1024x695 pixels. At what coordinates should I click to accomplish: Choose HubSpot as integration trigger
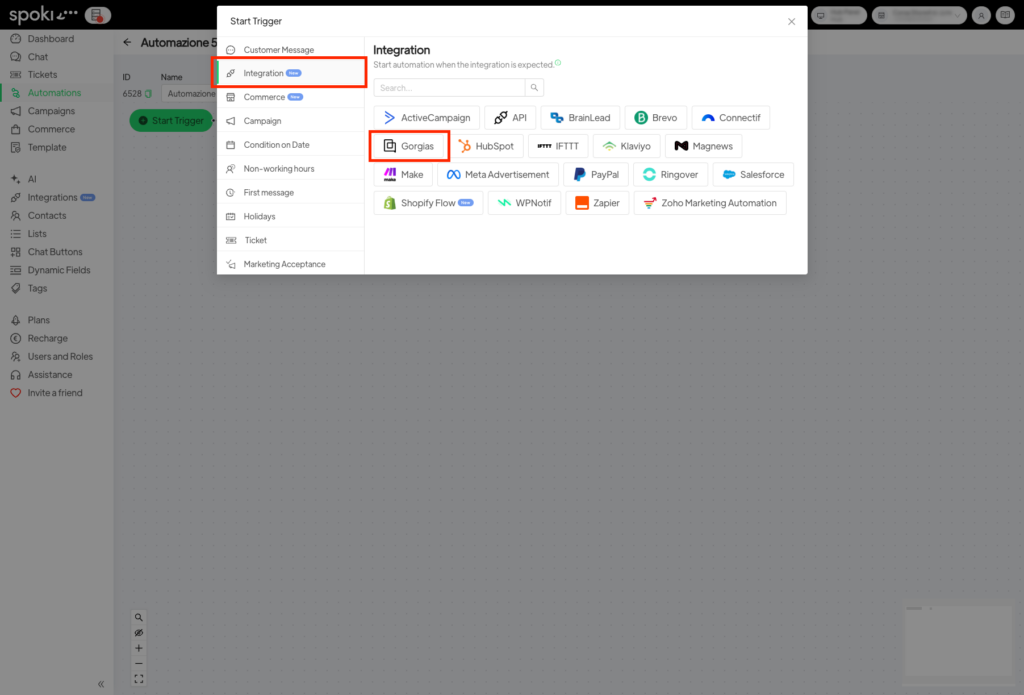pyautogui.click(x=486, y=146)
